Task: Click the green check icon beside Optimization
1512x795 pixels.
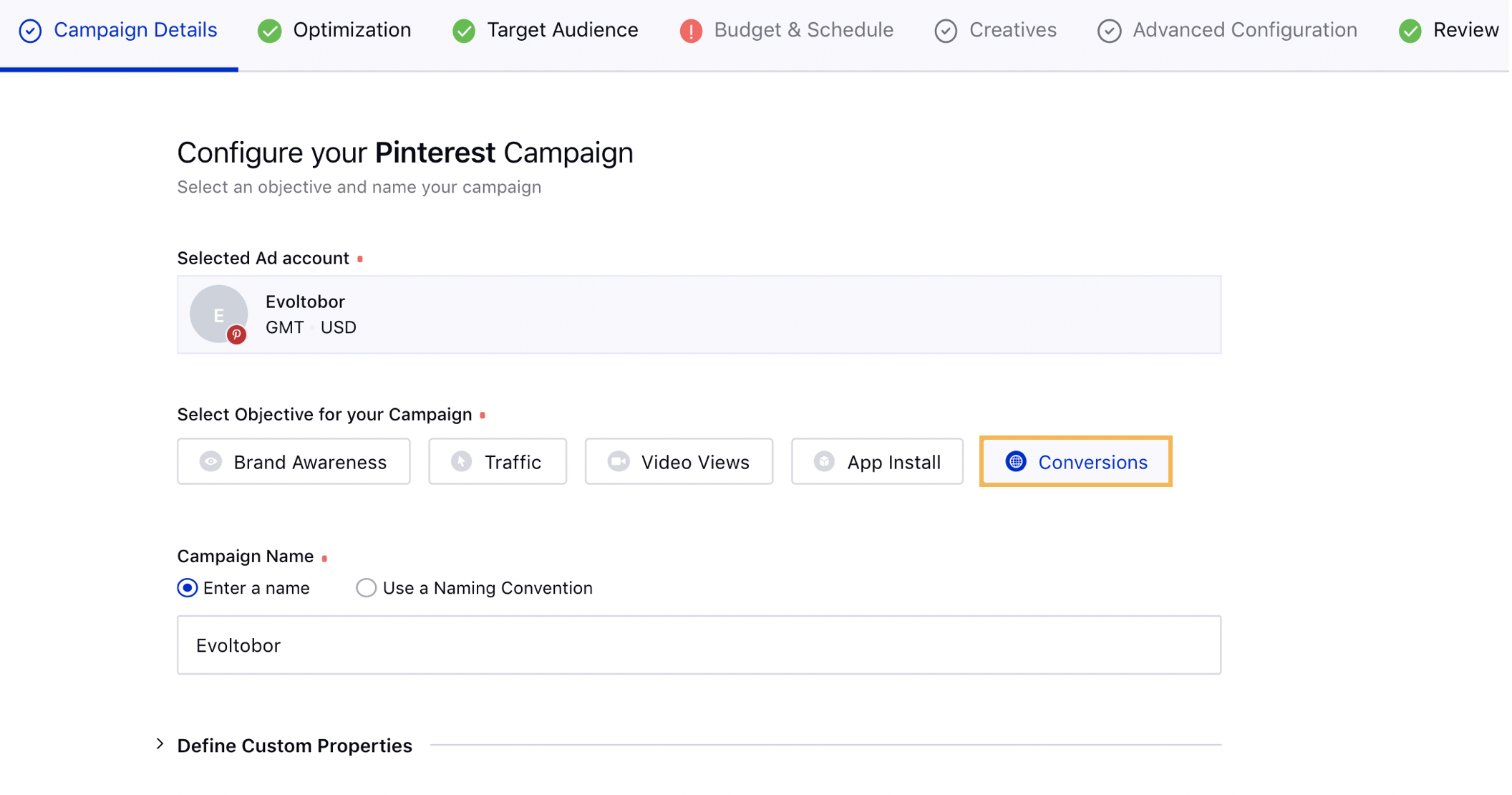Action: (270, 31)
